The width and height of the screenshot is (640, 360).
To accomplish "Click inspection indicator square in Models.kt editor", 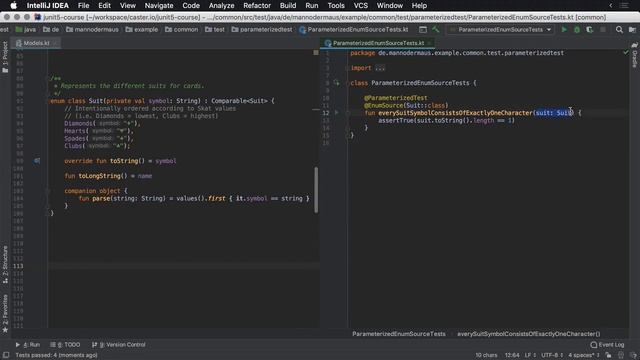I will click(x=316, y=53).
